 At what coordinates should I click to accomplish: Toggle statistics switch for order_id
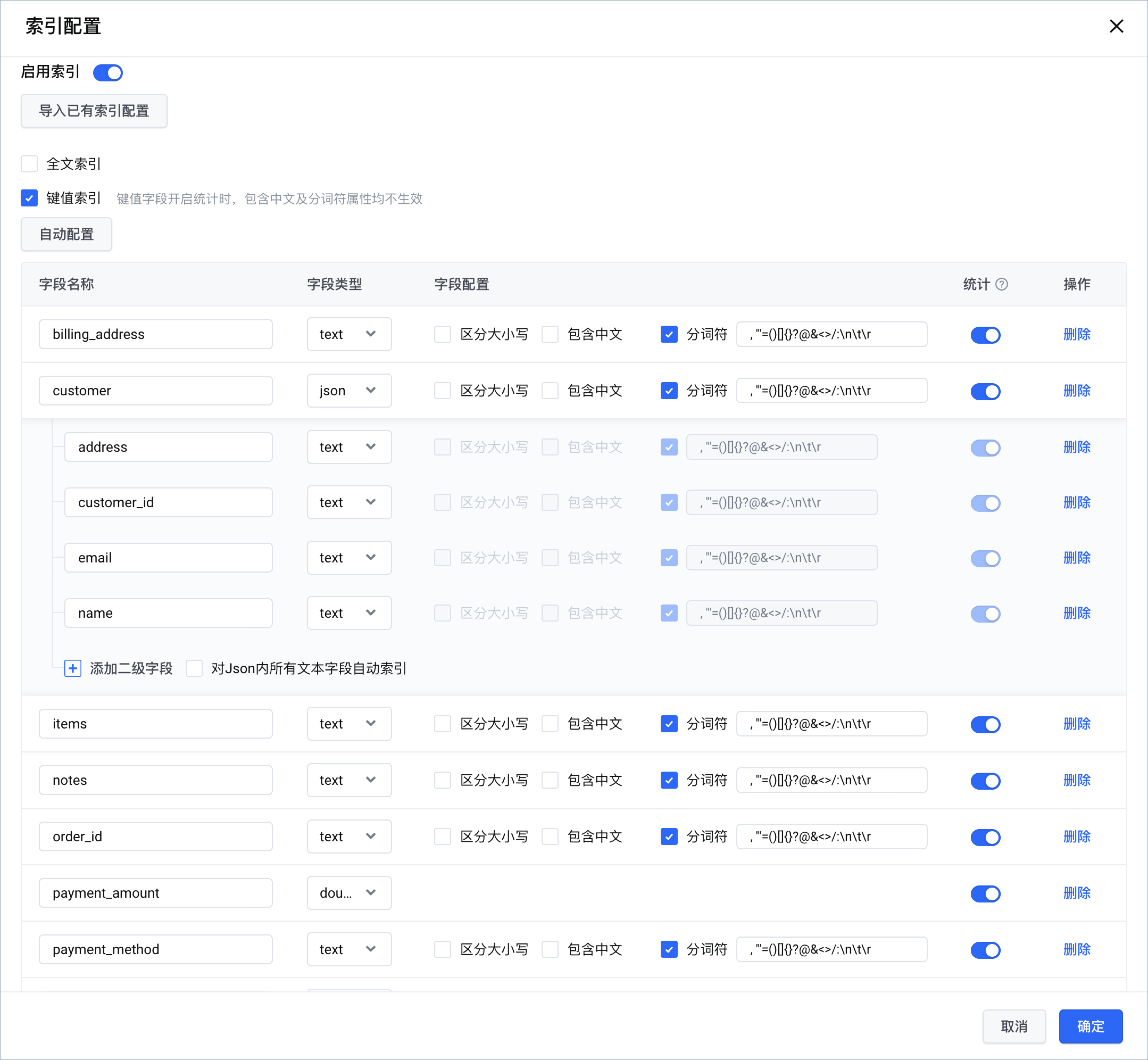(x=986, y=838)
